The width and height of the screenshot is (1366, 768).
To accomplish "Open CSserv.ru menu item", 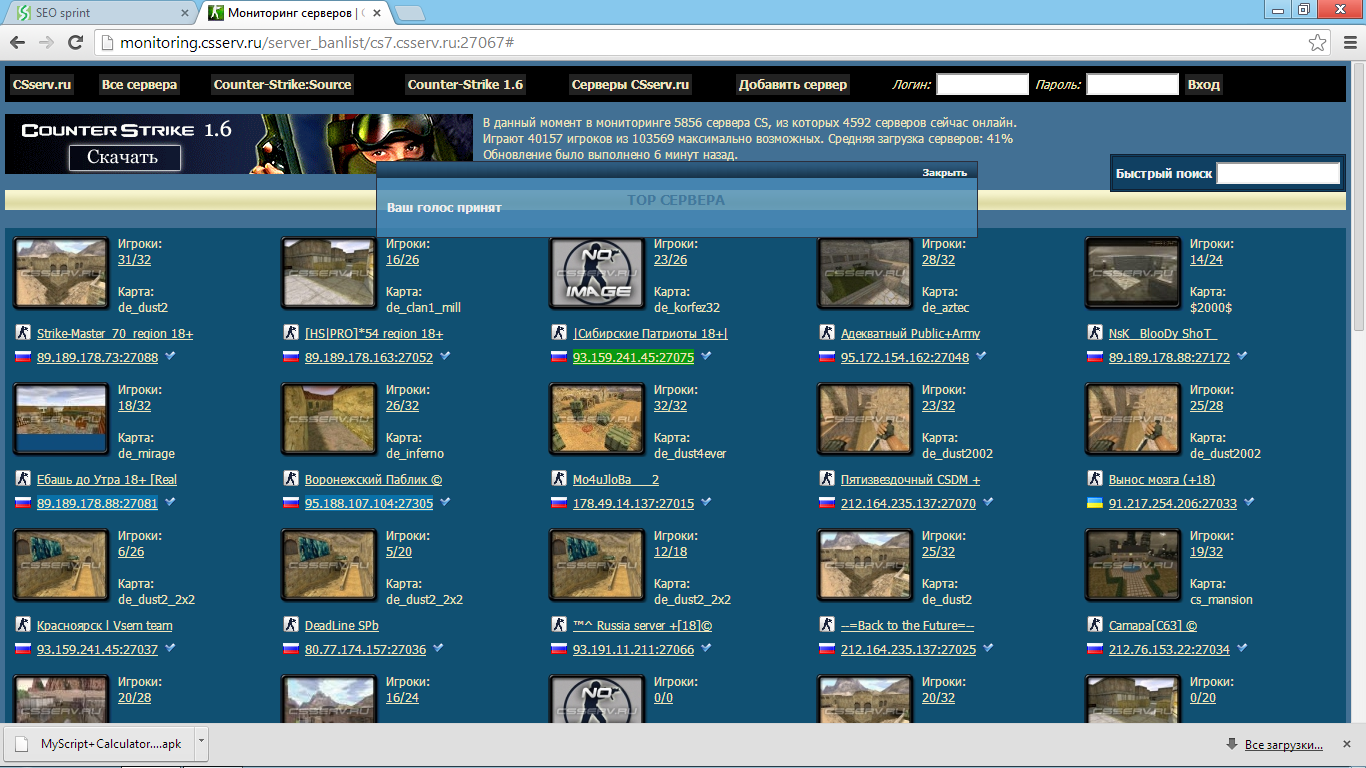I will point(42,85).
